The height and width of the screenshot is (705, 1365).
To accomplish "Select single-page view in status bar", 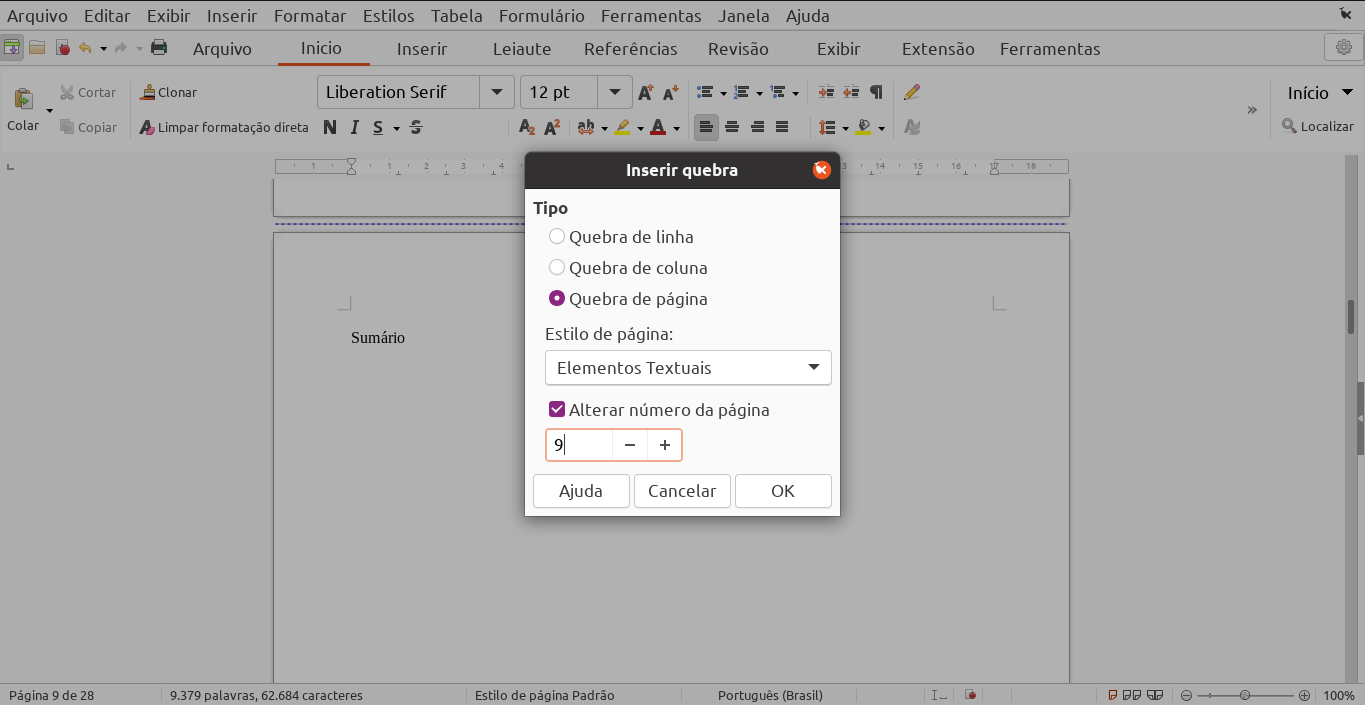I will point(1114,695).
